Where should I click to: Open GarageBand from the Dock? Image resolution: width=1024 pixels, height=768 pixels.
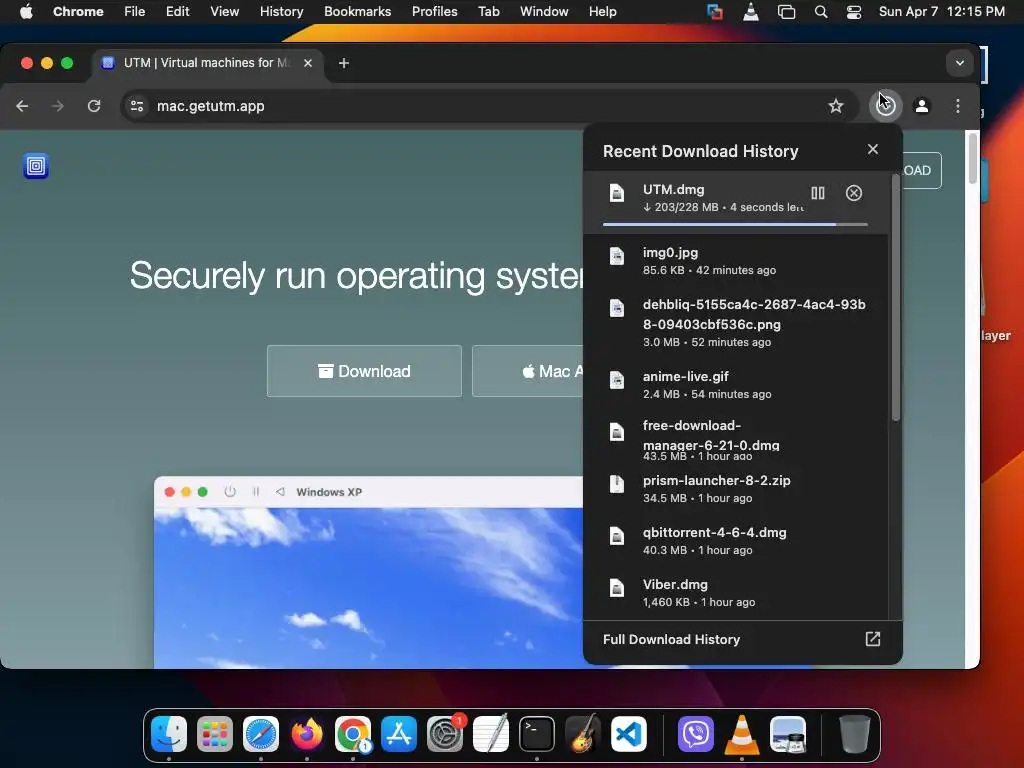click(x=583, y=733)
